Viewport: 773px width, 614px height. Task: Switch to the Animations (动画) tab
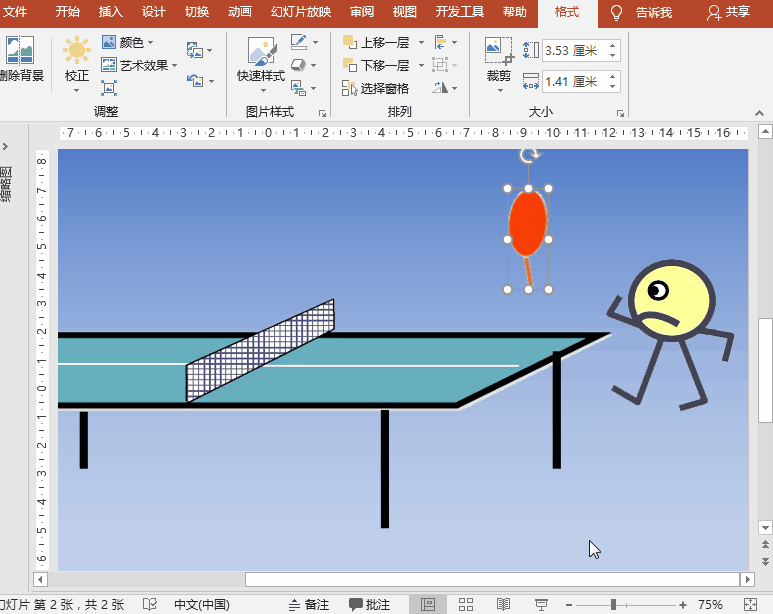[240, 12]
